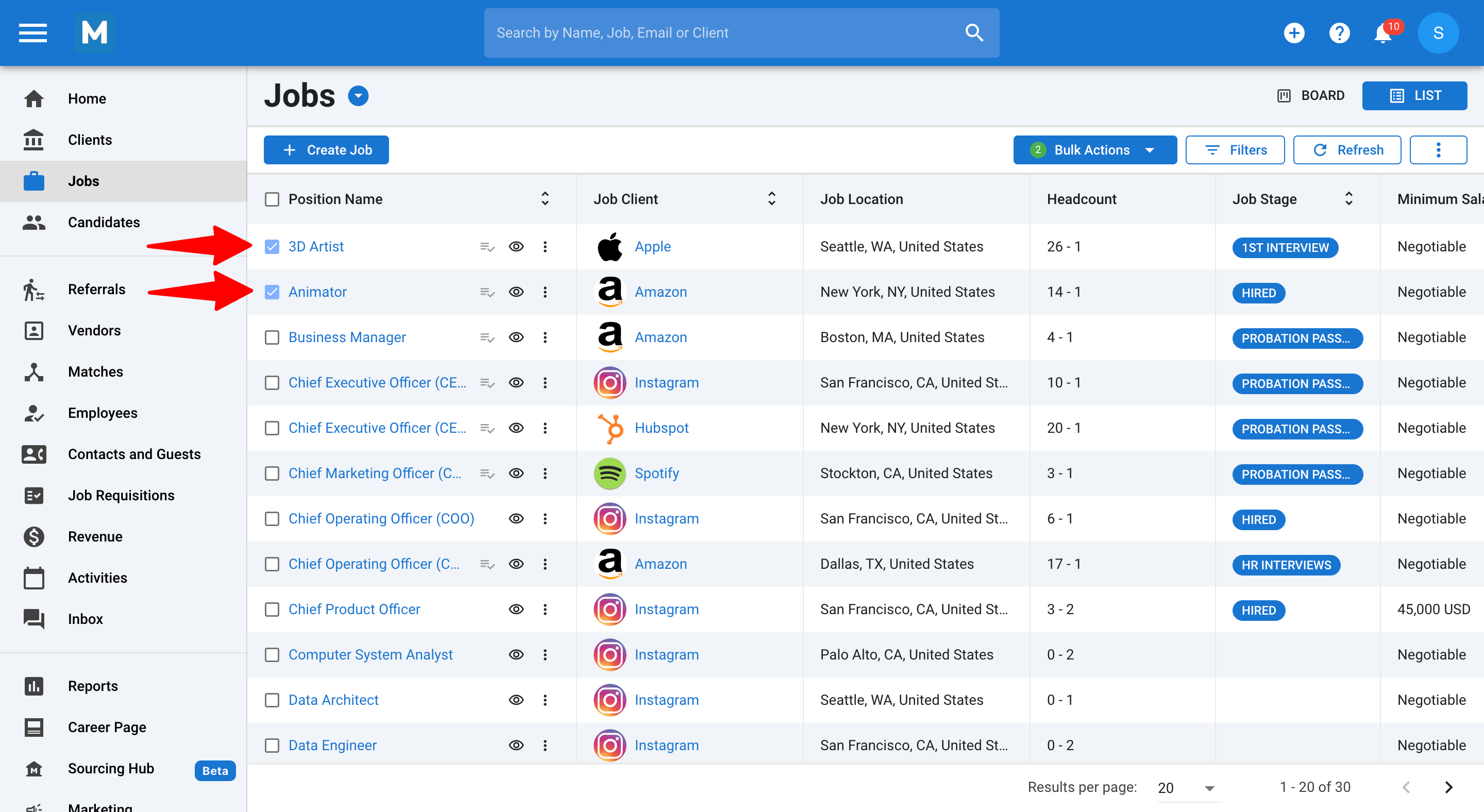Click the notes icon on Business Manager row
Viewport: 1484px width, 812px height.
point(487,338)
